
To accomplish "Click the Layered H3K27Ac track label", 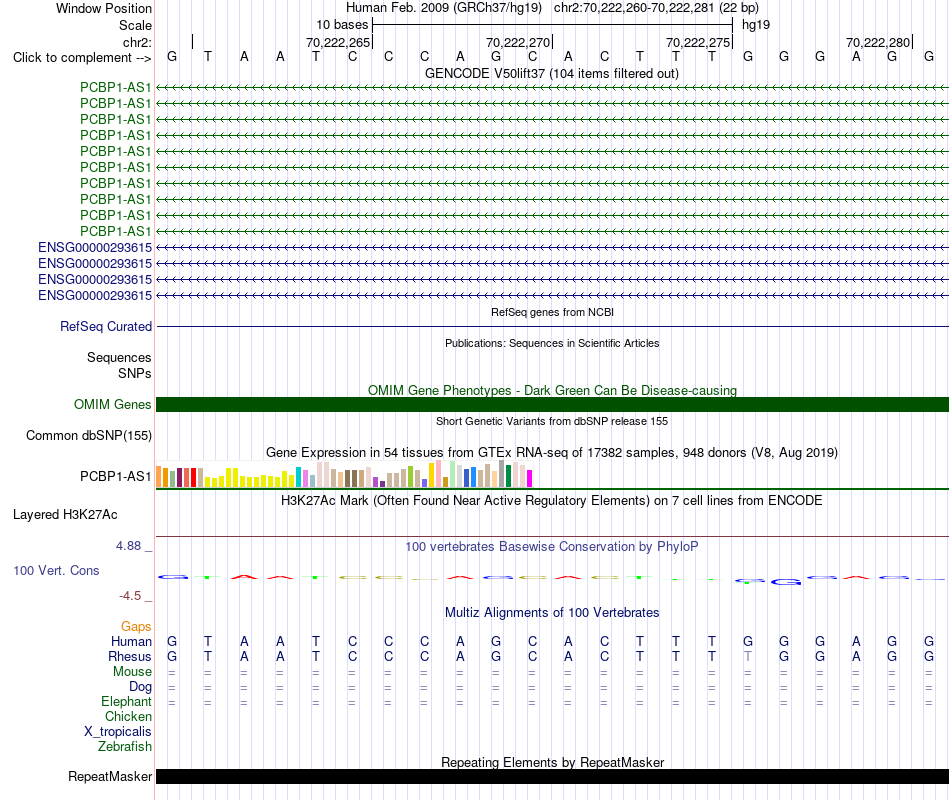I will tap(65, 515).
